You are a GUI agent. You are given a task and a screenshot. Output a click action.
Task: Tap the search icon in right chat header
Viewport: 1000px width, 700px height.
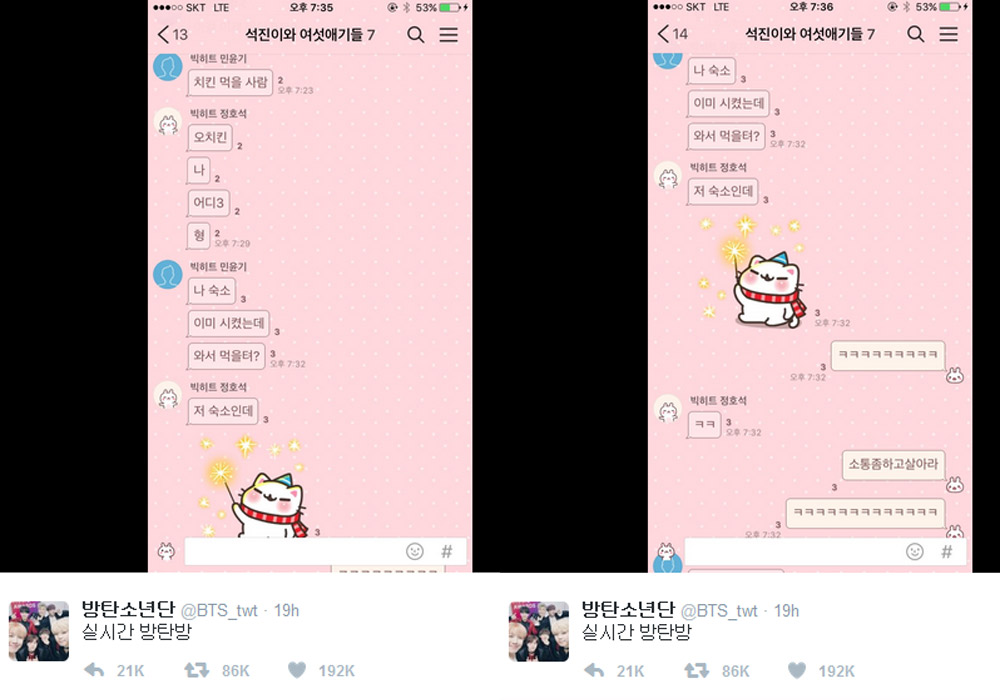click(916, 34)
